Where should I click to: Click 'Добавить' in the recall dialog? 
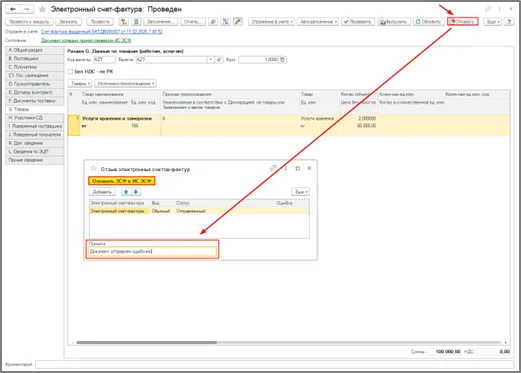click(102, 192)
